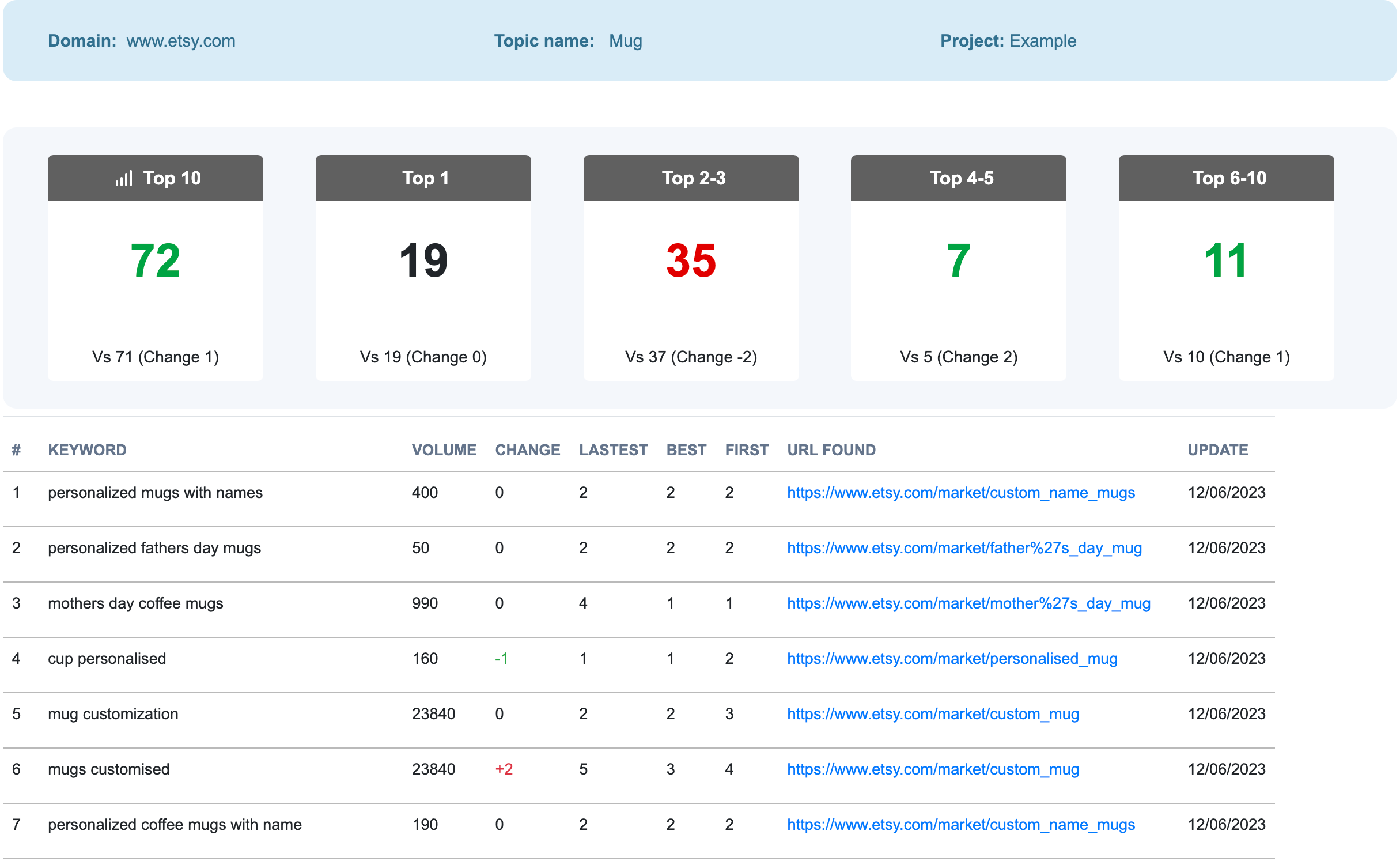Click the KEYWORD column header
The height and width of the screenshot is (861, 1400).
[88, 451]
